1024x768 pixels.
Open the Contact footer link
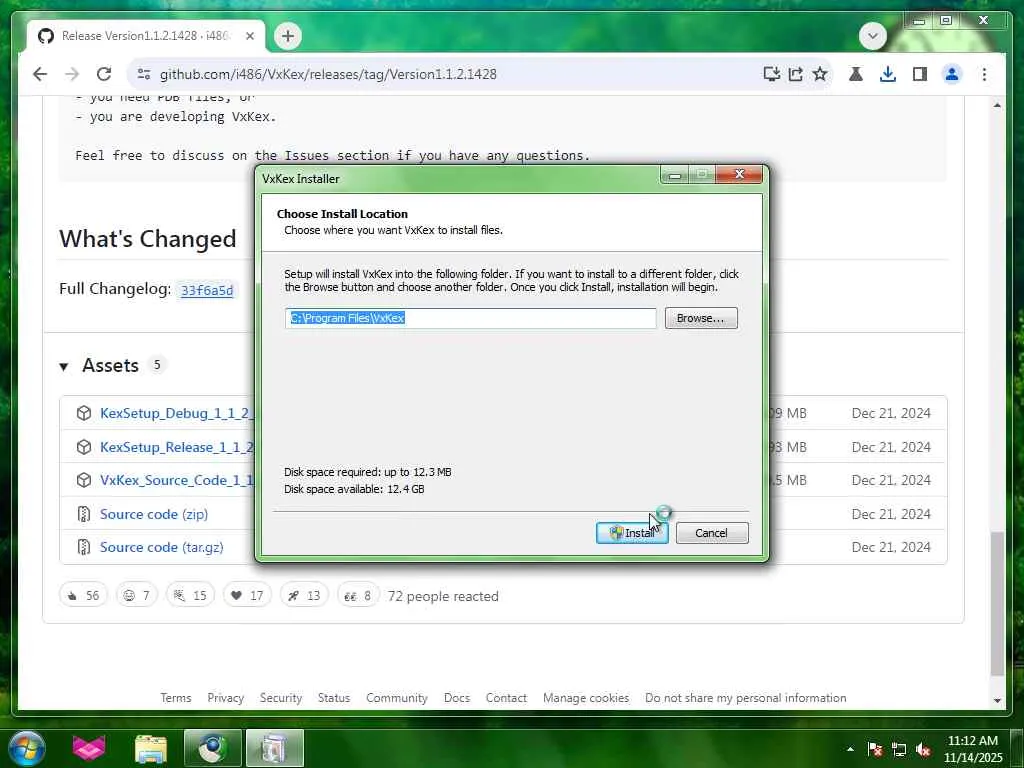click(506, 698)
